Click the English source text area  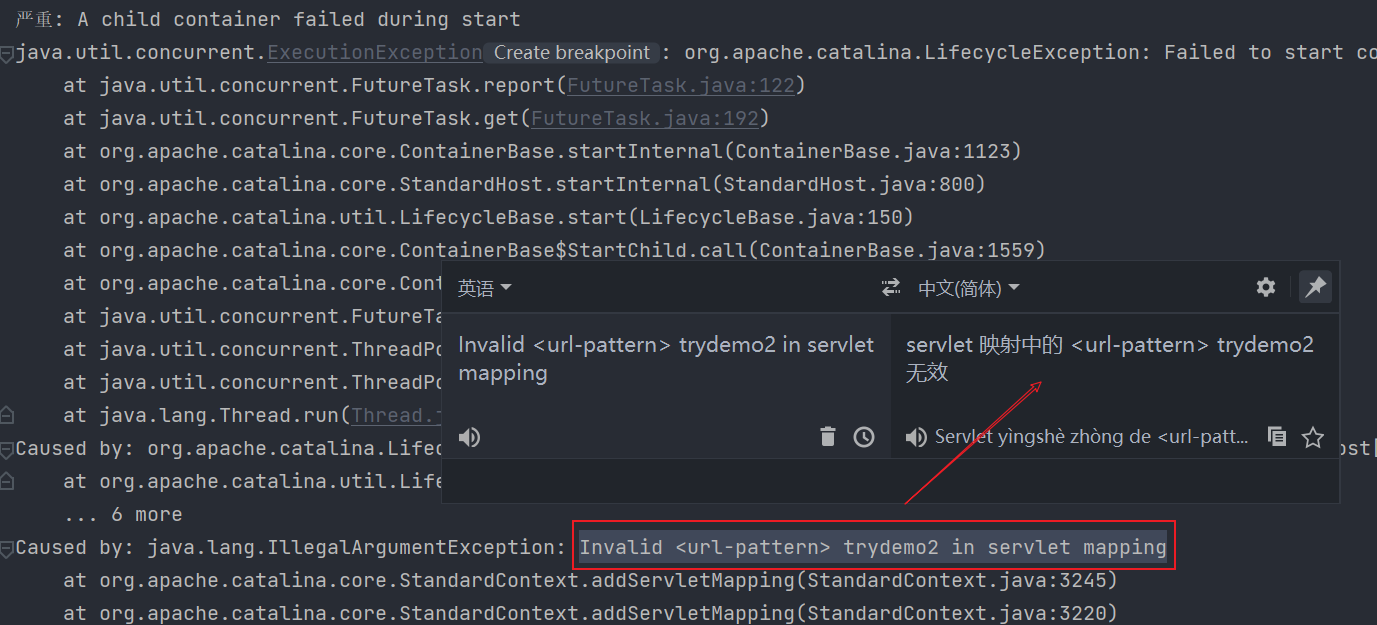[665, 359]
